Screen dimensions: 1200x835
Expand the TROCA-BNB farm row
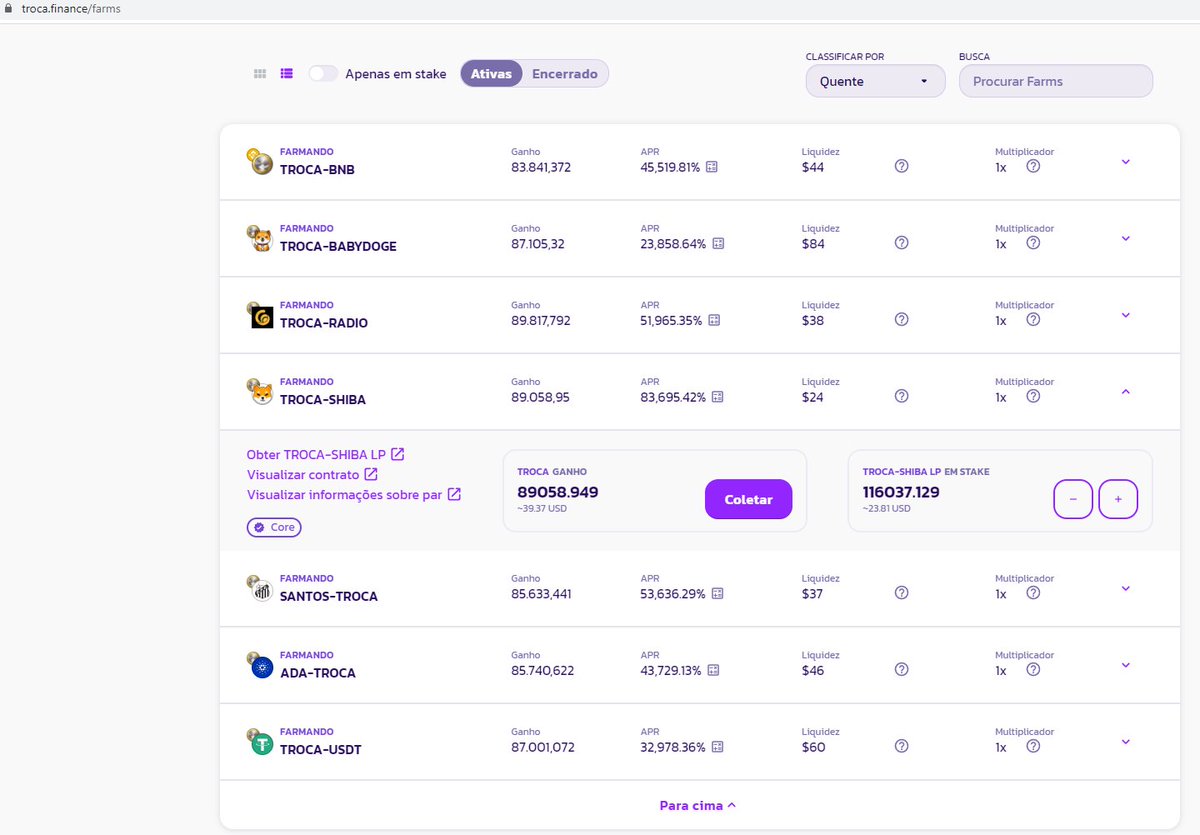(1126, 162)
